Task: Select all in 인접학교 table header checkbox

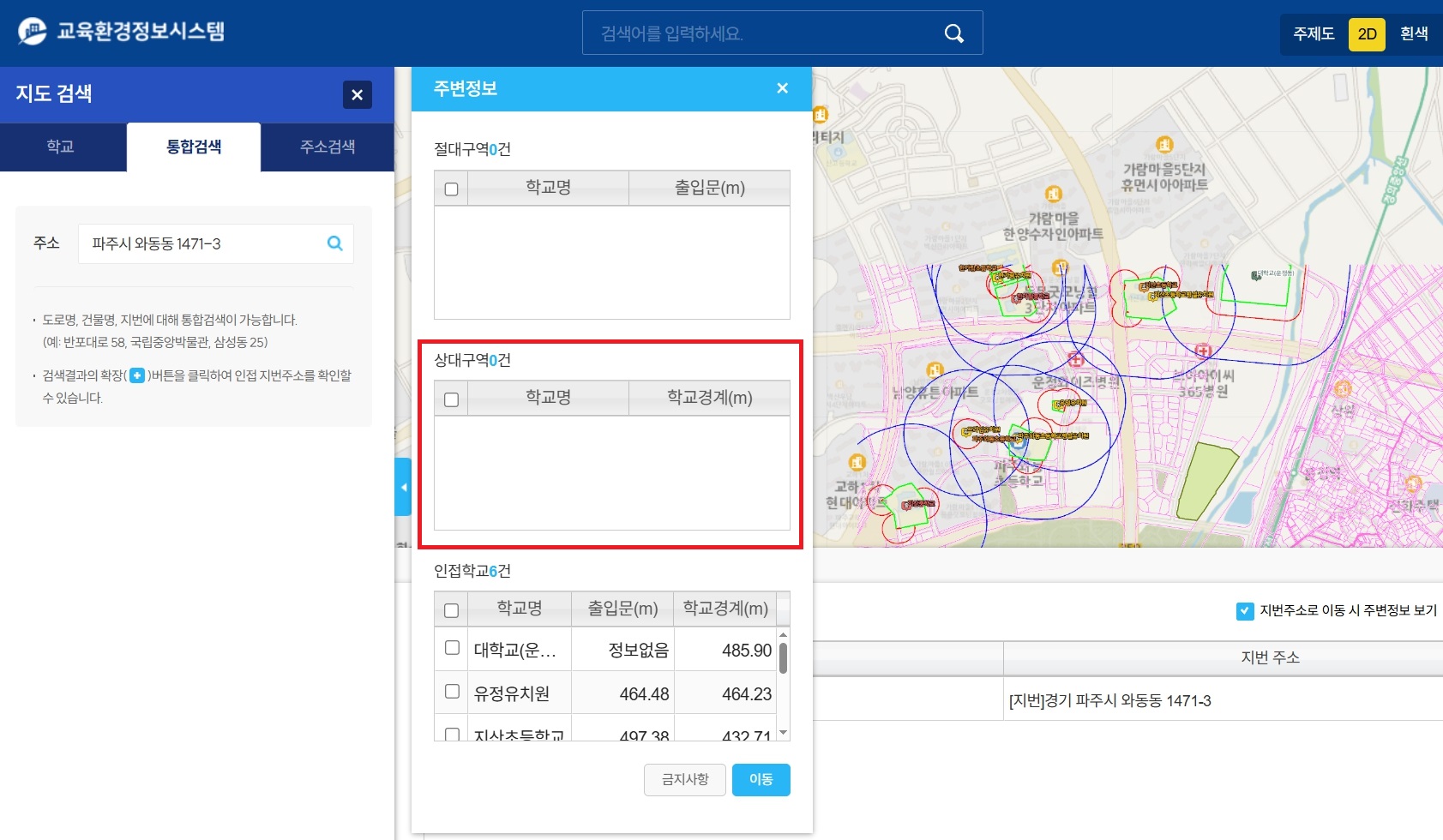Action: click(x=451, y=610)
